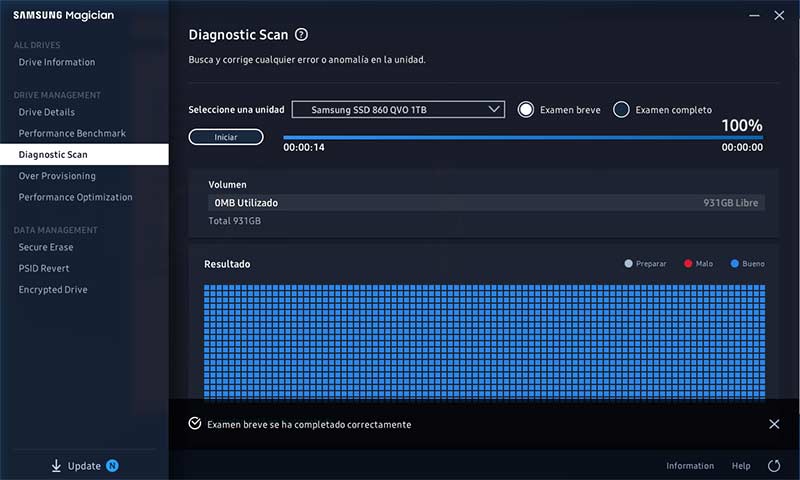Select the Diagnostic Scan sidebar item
Image resolution: width=800 pixels, height=480 pixels.
[x=84, y=155]
